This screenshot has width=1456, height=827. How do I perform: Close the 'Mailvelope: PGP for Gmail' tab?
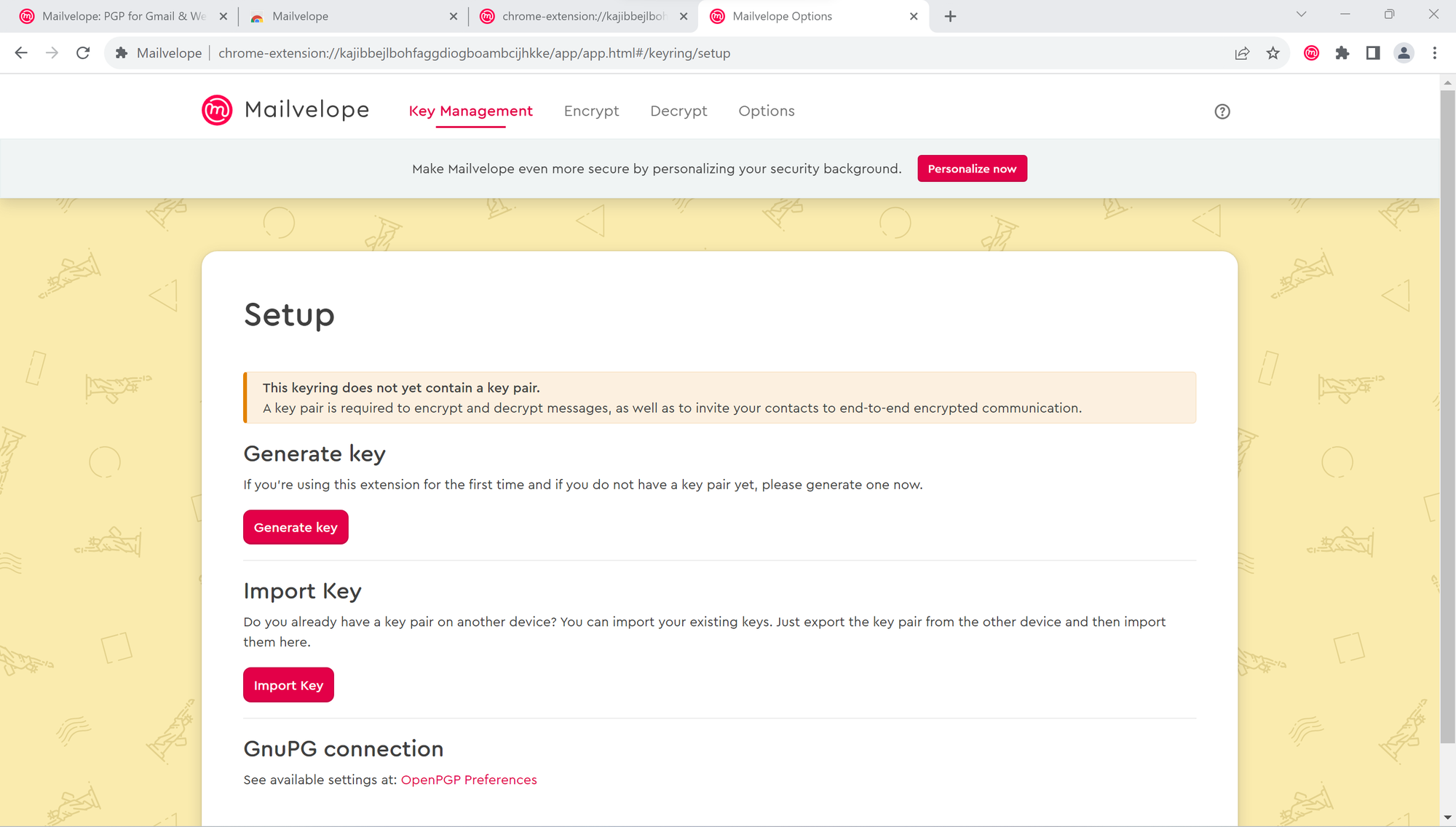coord(223,16)
